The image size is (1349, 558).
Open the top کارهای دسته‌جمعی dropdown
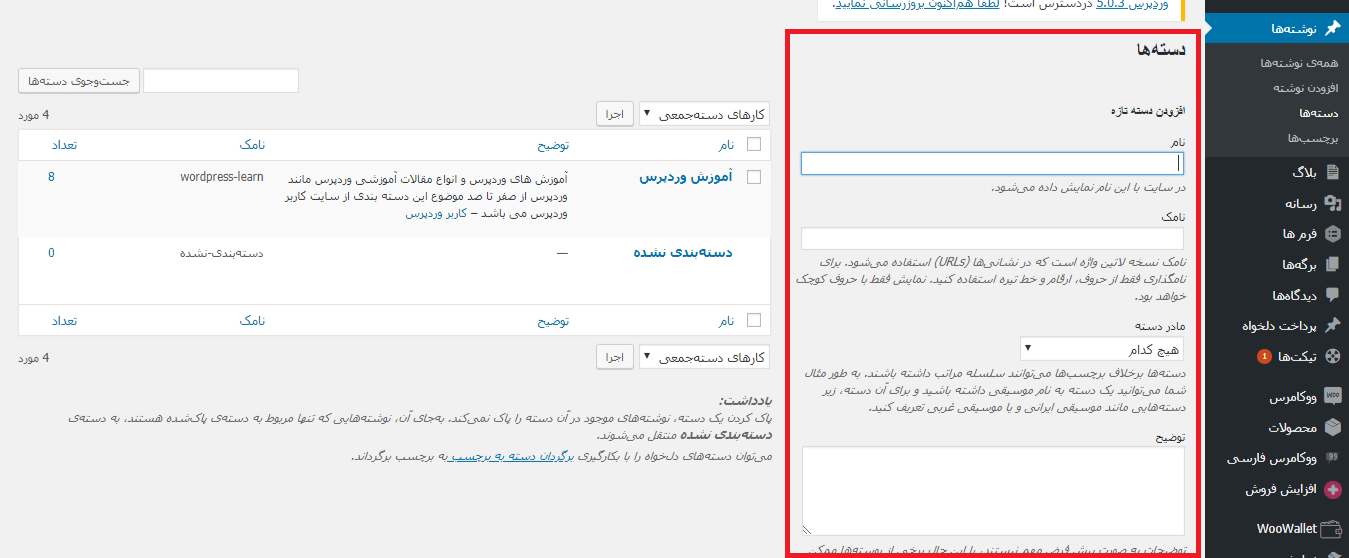704,114
